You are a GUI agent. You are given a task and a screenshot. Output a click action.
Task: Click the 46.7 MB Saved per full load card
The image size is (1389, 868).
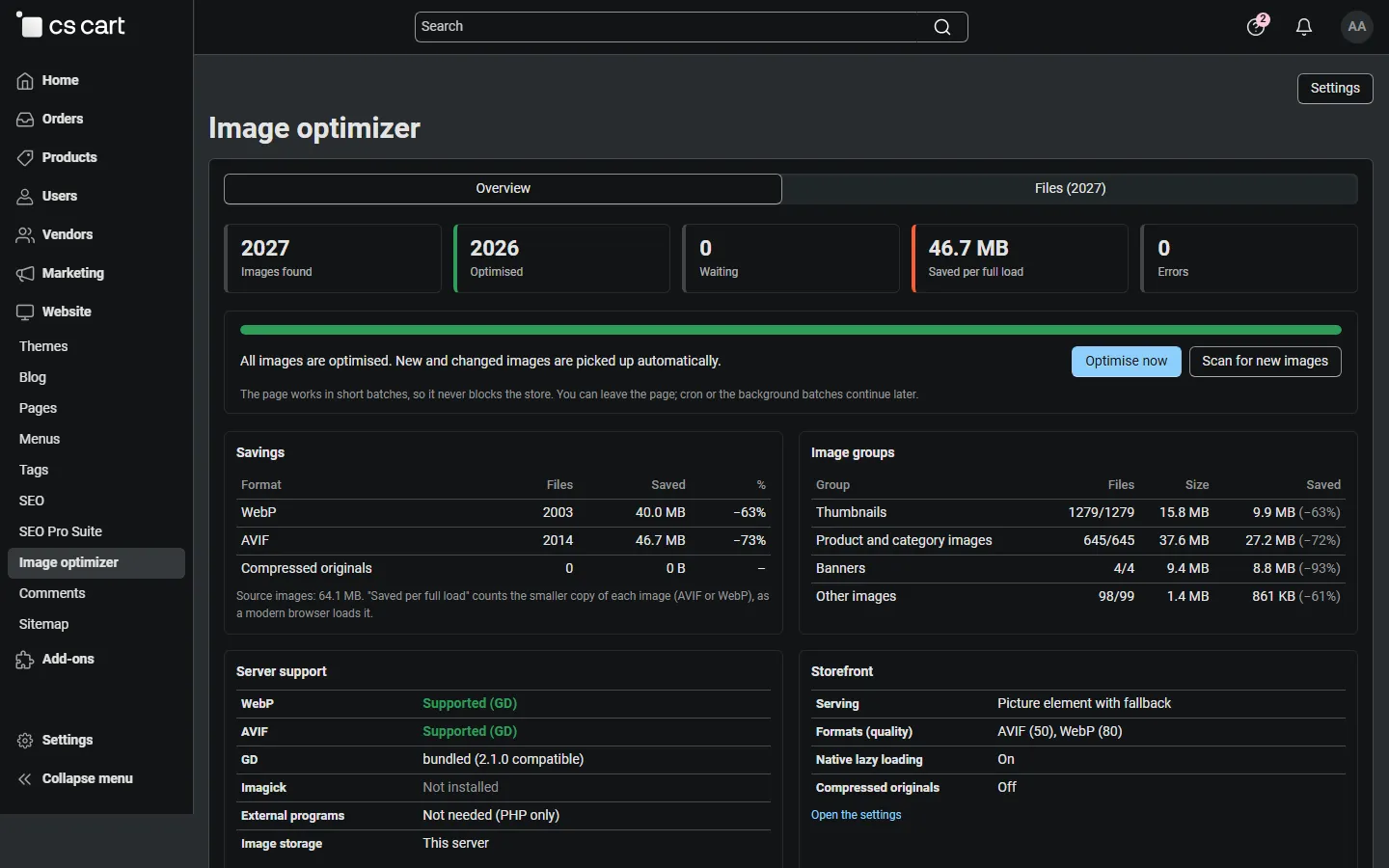(1020, 258)
